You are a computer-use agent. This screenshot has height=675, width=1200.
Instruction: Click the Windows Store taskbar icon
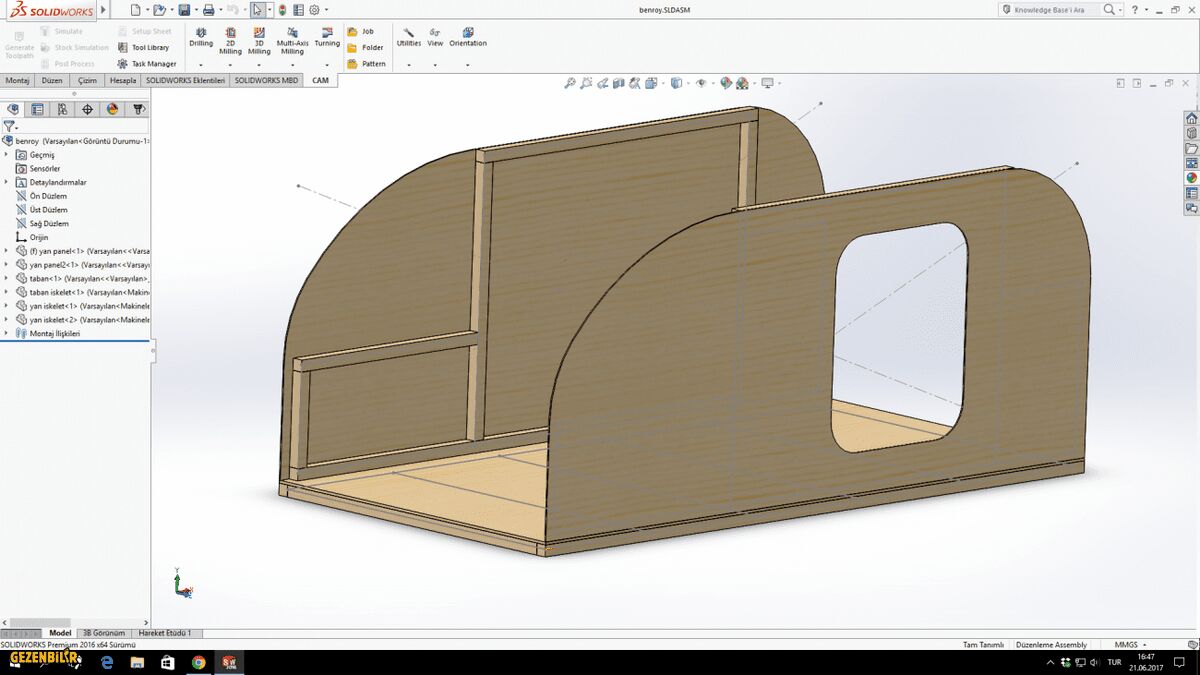pos(168,662)
